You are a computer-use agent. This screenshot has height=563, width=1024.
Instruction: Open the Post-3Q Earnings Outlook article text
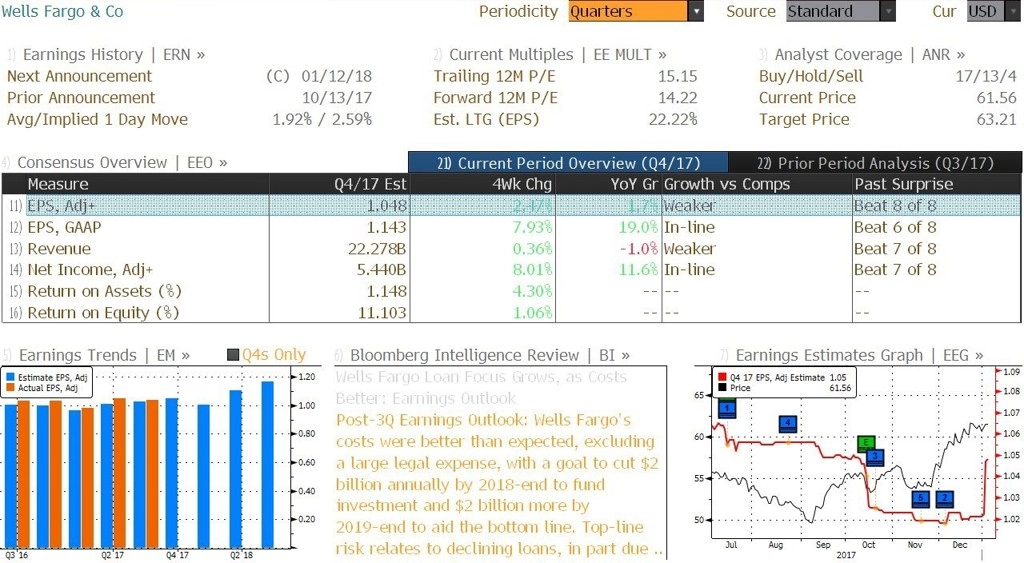coord(499,484)
